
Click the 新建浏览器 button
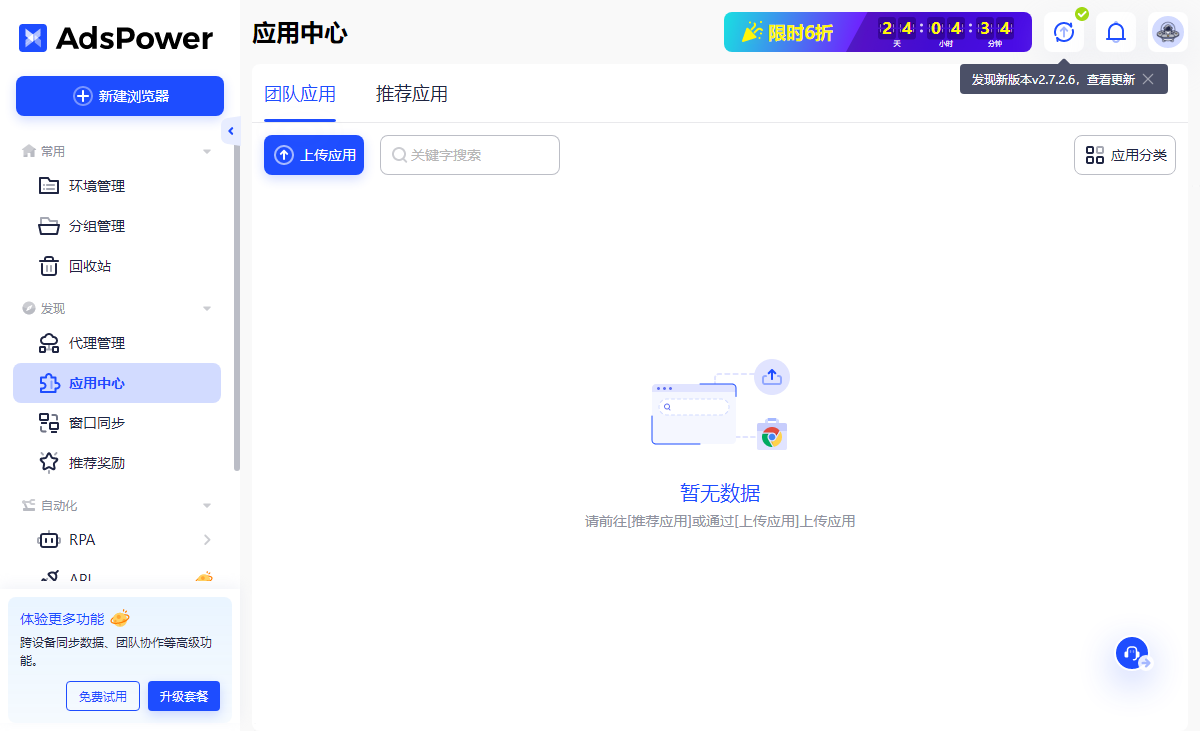point(120,96)
